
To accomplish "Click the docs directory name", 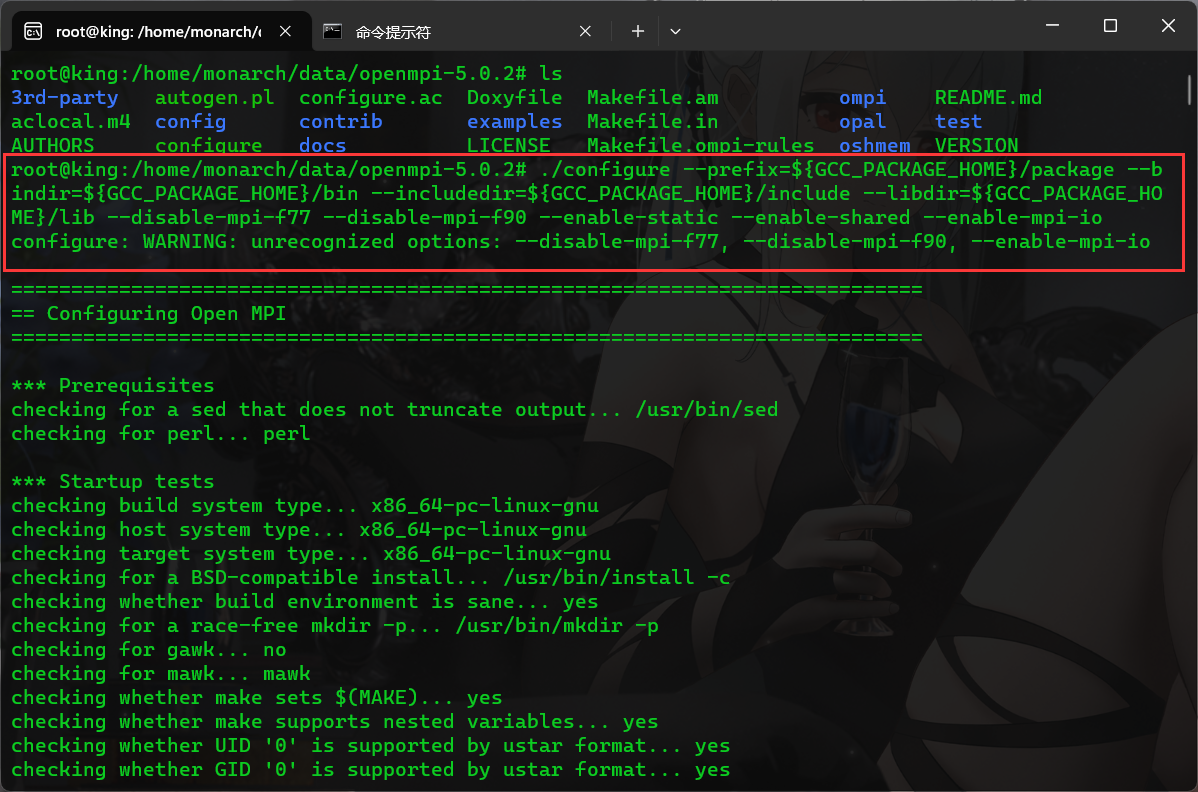I will pyautogui.click(x=322, y=145).
